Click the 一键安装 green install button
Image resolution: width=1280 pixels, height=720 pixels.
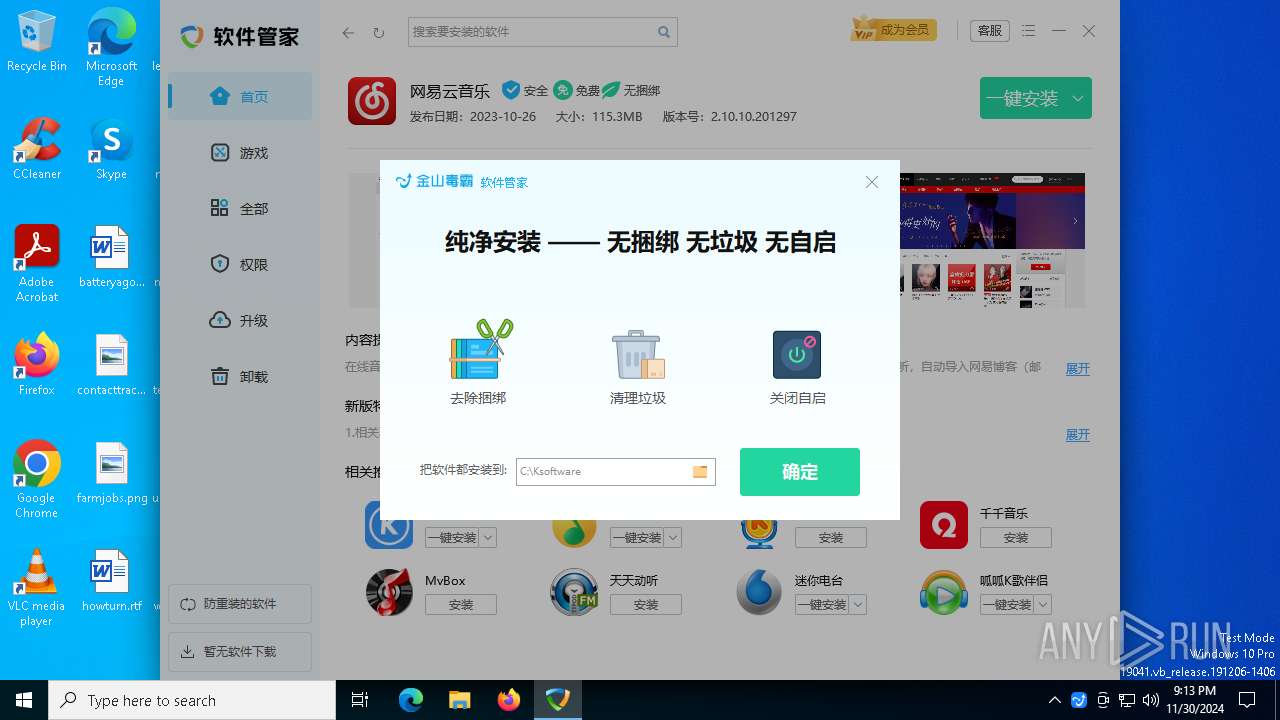click(x=1022, y=98)
